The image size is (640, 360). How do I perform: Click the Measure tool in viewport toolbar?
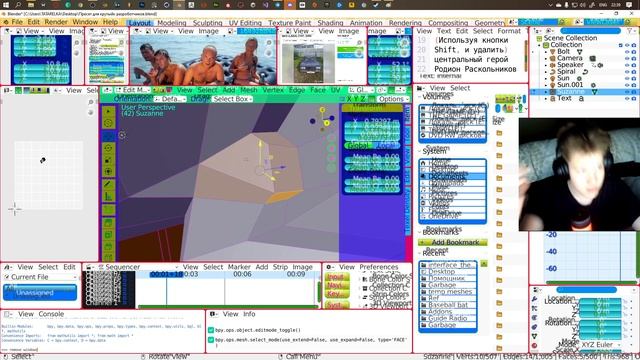click(x=108, y=197)
